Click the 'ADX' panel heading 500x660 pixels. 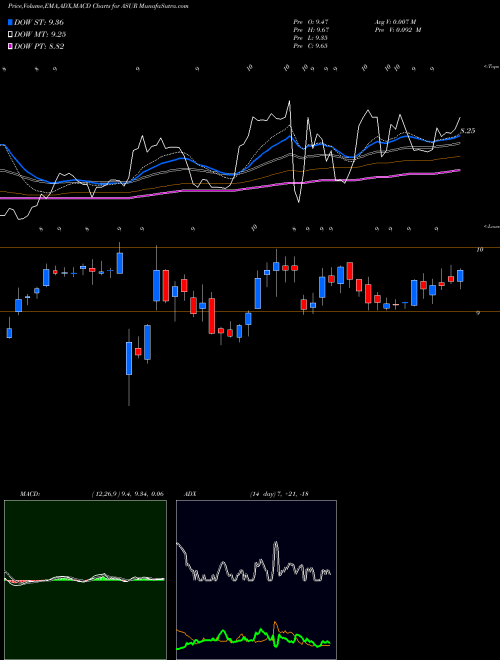(190, 494)
